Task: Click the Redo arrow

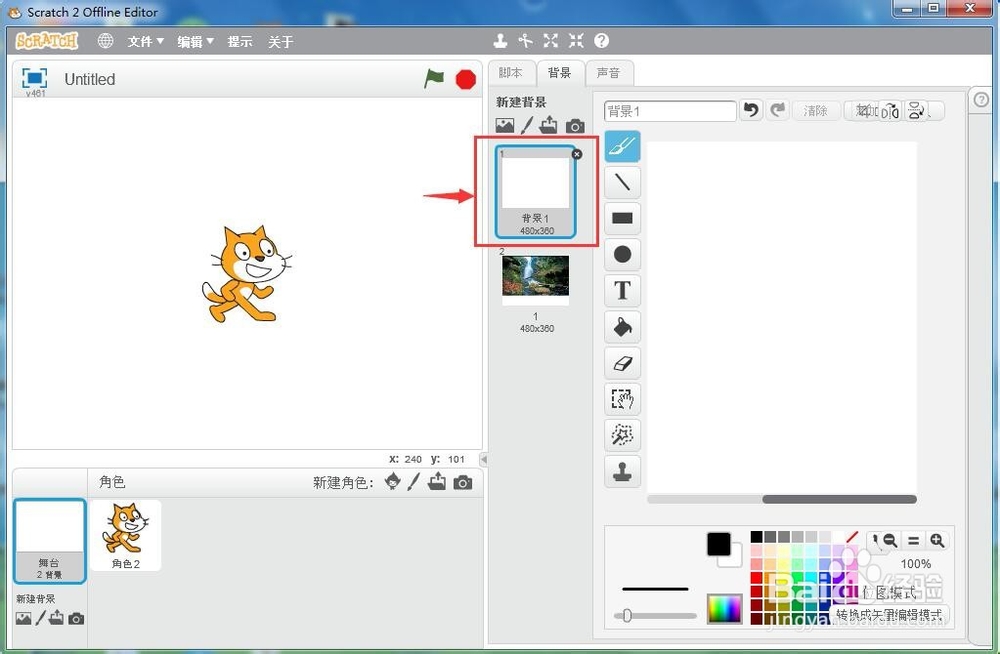Action: coord(777,110)
